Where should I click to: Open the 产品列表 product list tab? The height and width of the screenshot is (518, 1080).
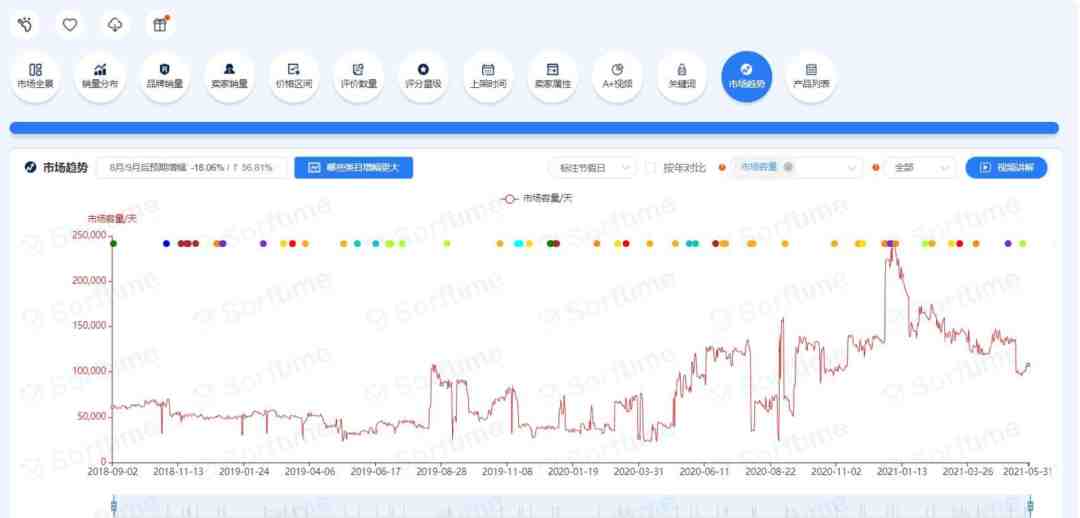(811, 76)
